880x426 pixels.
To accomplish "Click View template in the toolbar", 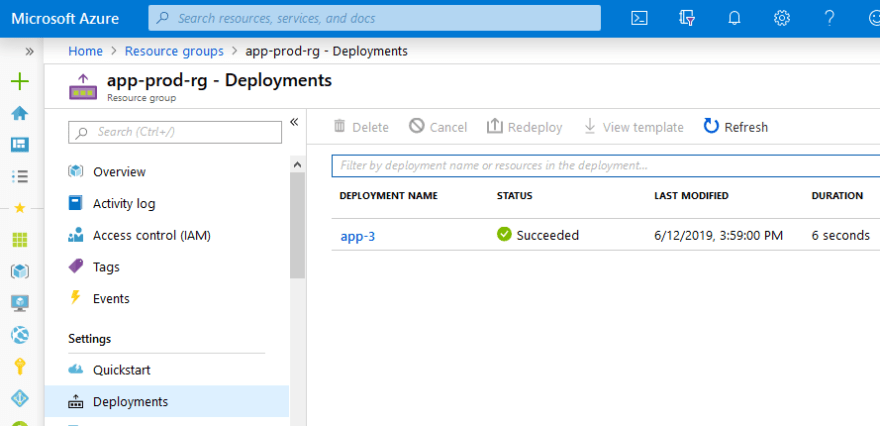I will click(x=633, y=127).
